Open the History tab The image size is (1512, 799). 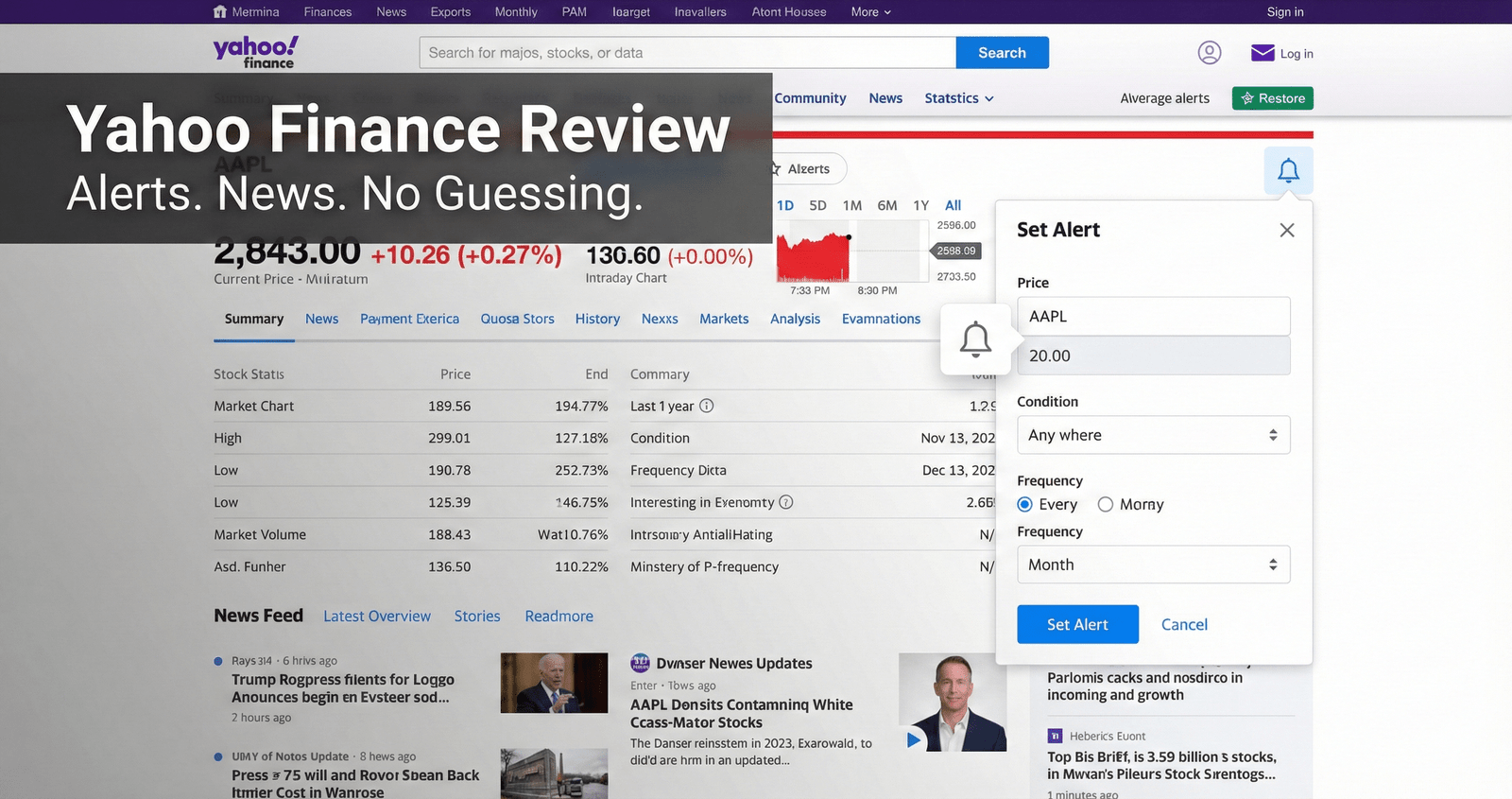[597, 319]
